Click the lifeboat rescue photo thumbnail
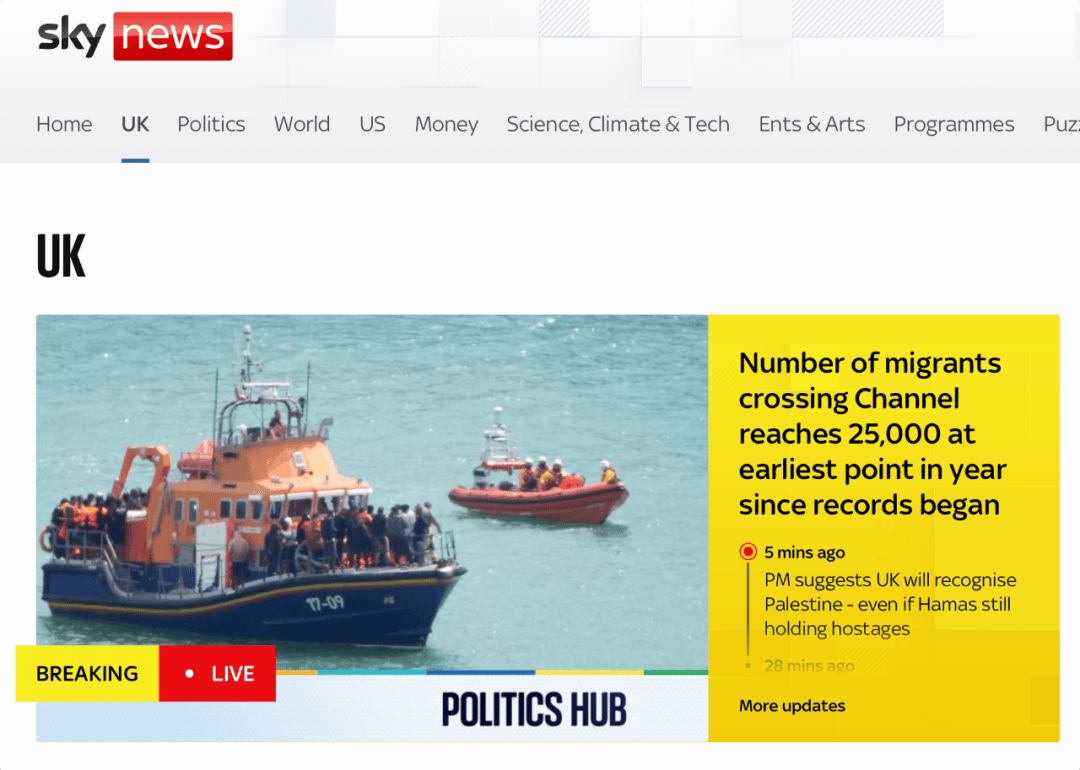 (x=372, y=492)
